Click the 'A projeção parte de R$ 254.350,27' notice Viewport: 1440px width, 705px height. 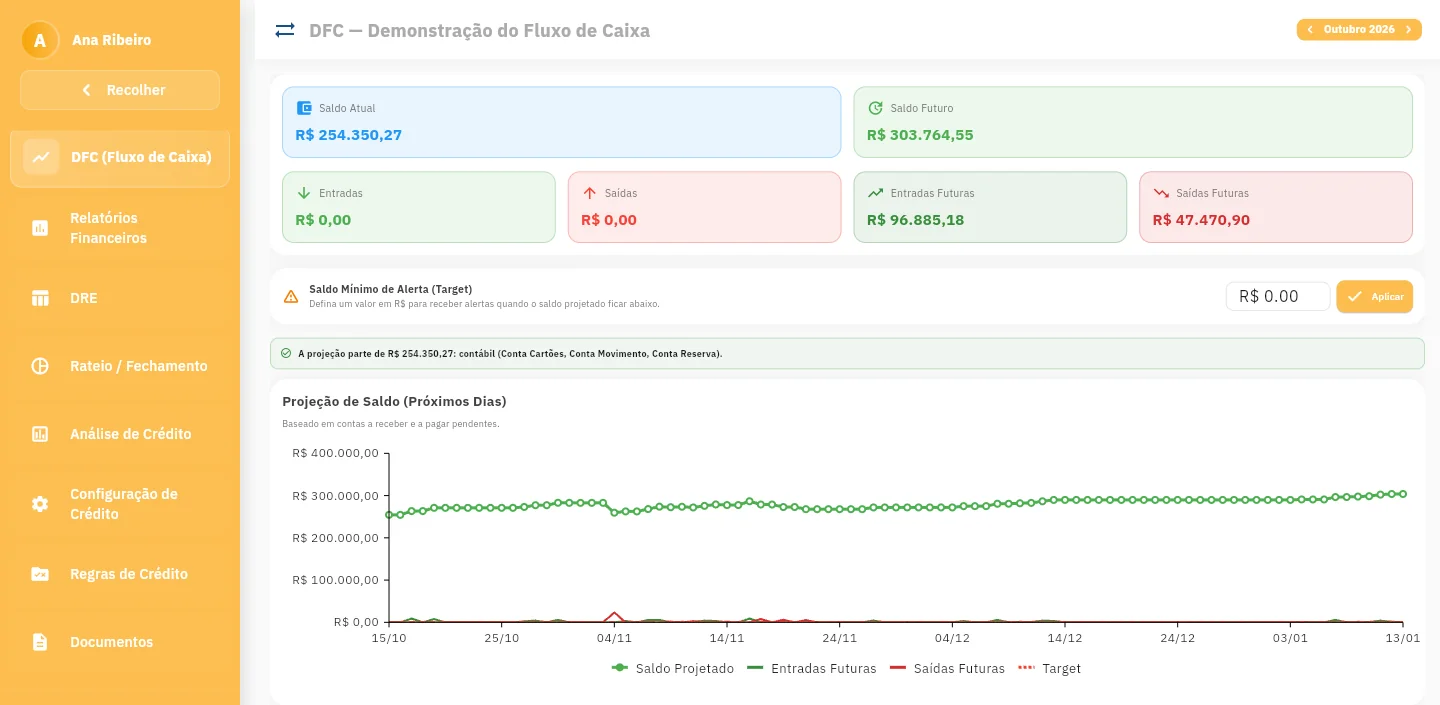[847, 353]
